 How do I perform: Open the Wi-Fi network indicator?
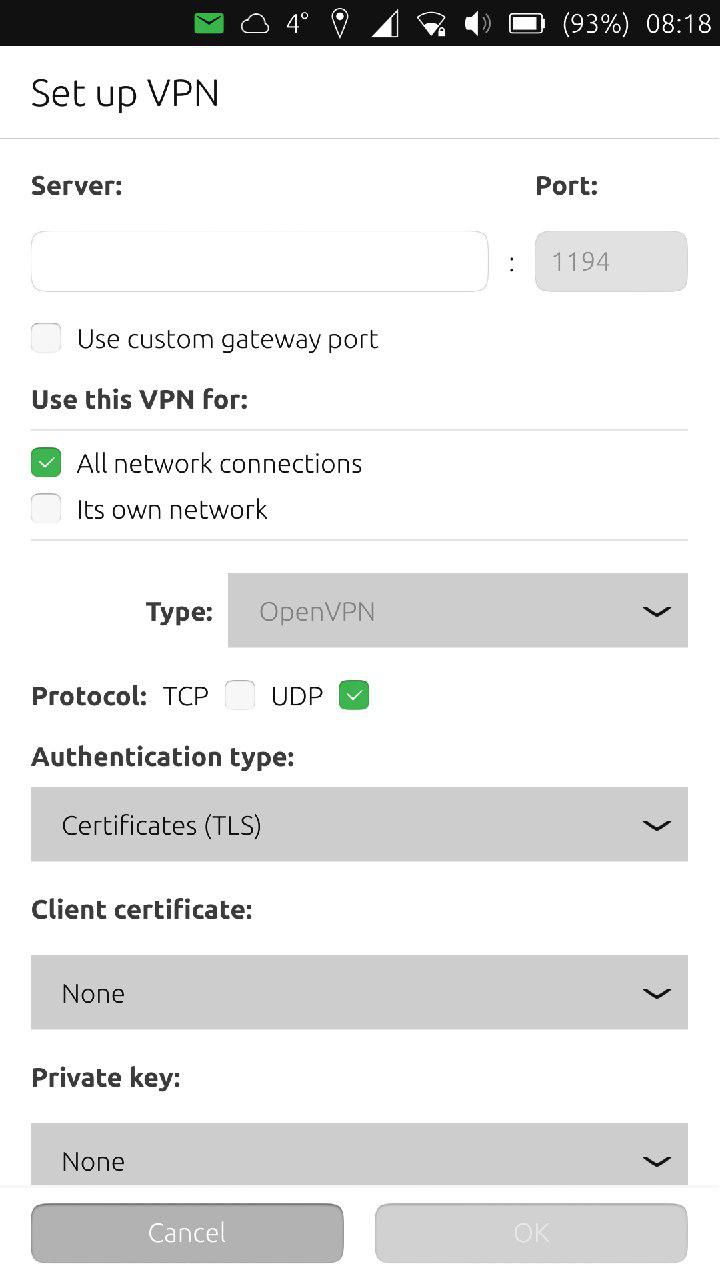point(431,23)
